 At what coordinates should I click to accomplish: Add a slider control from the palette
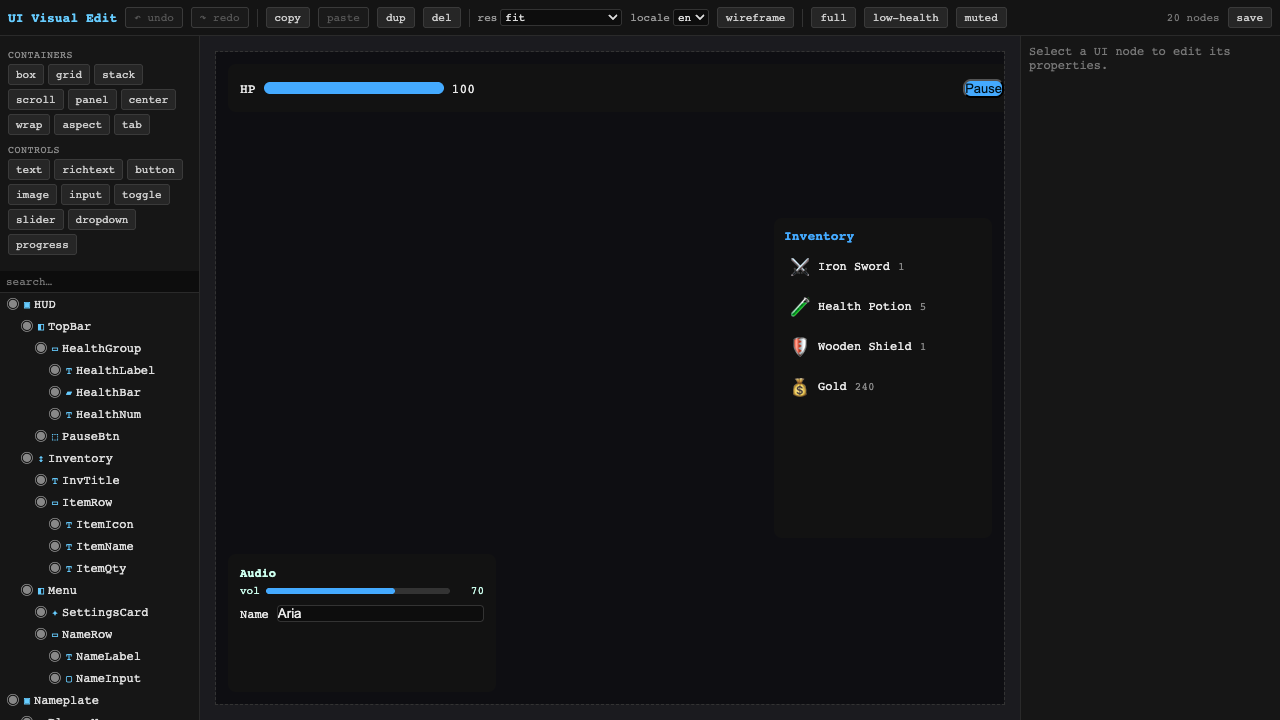pos(36,220)
